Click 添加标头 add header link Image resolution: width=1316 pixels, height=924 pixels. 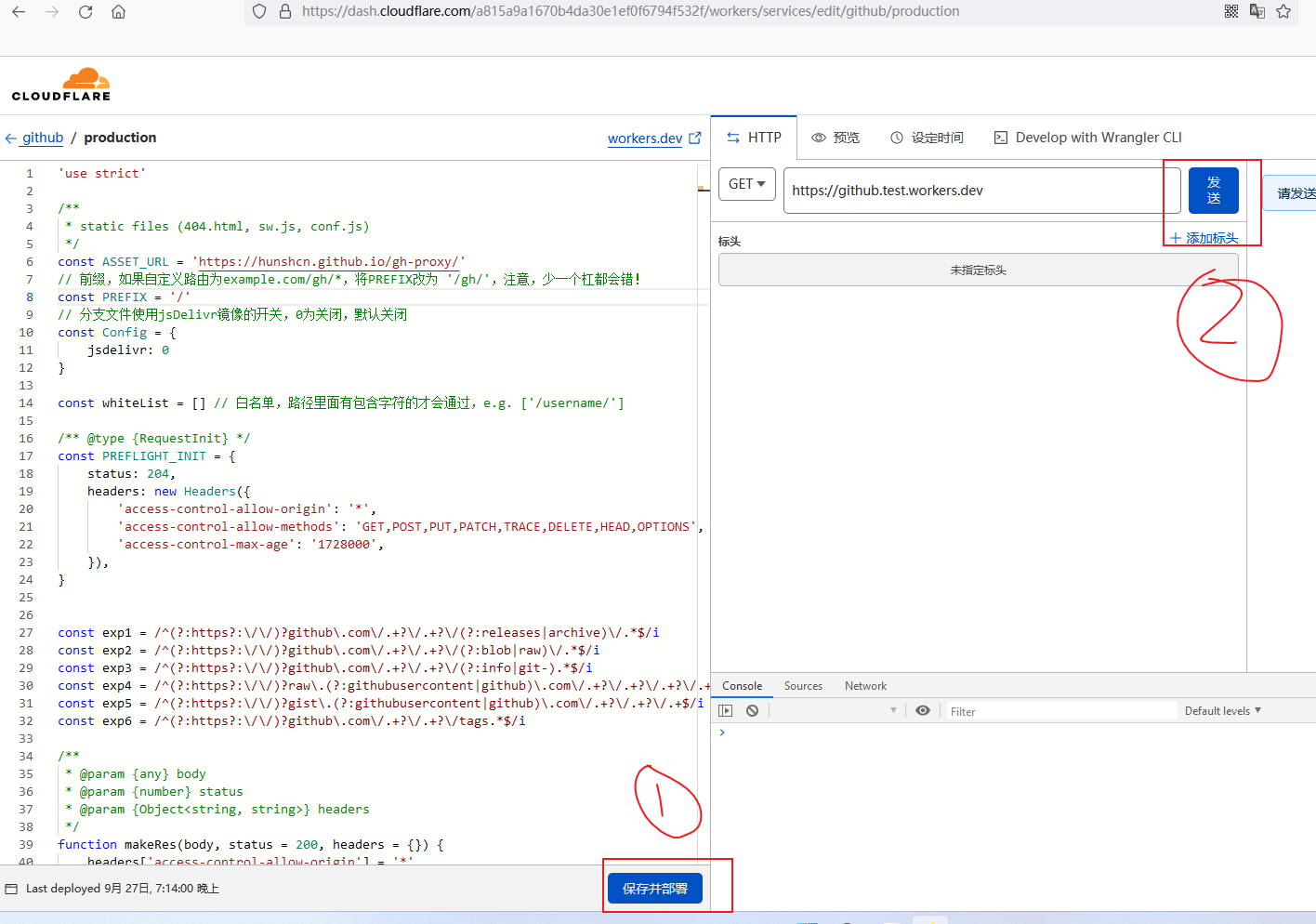(x=1204, y=238)
